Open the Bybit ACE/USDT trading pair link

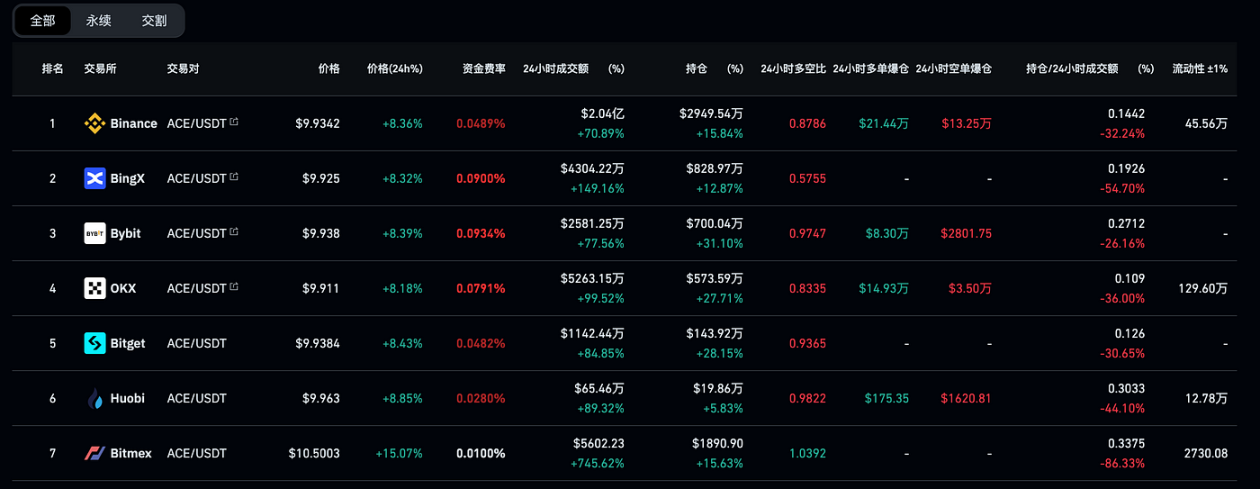point(197,234)
